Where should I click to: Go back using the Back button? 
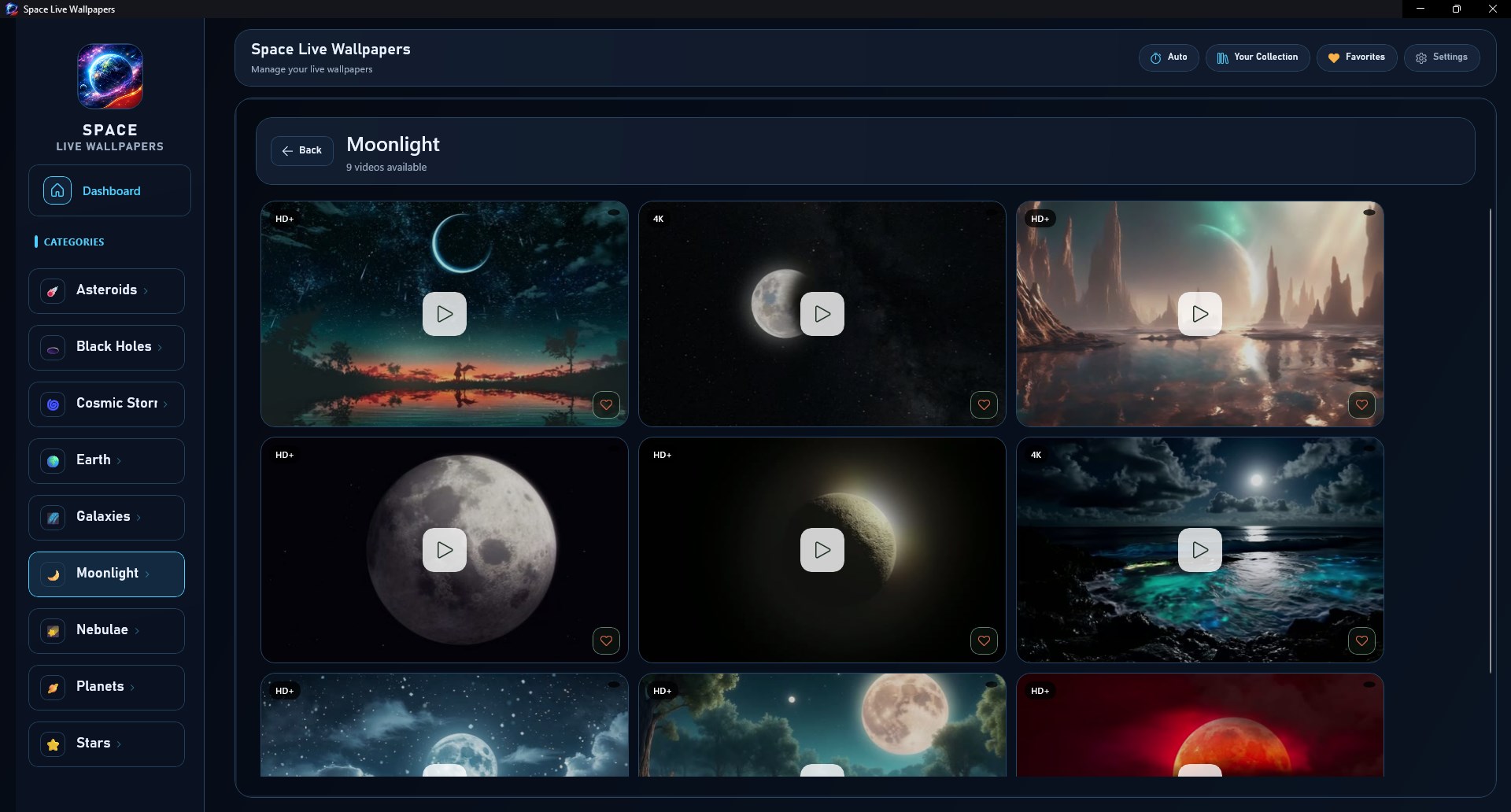coord(302,150)
